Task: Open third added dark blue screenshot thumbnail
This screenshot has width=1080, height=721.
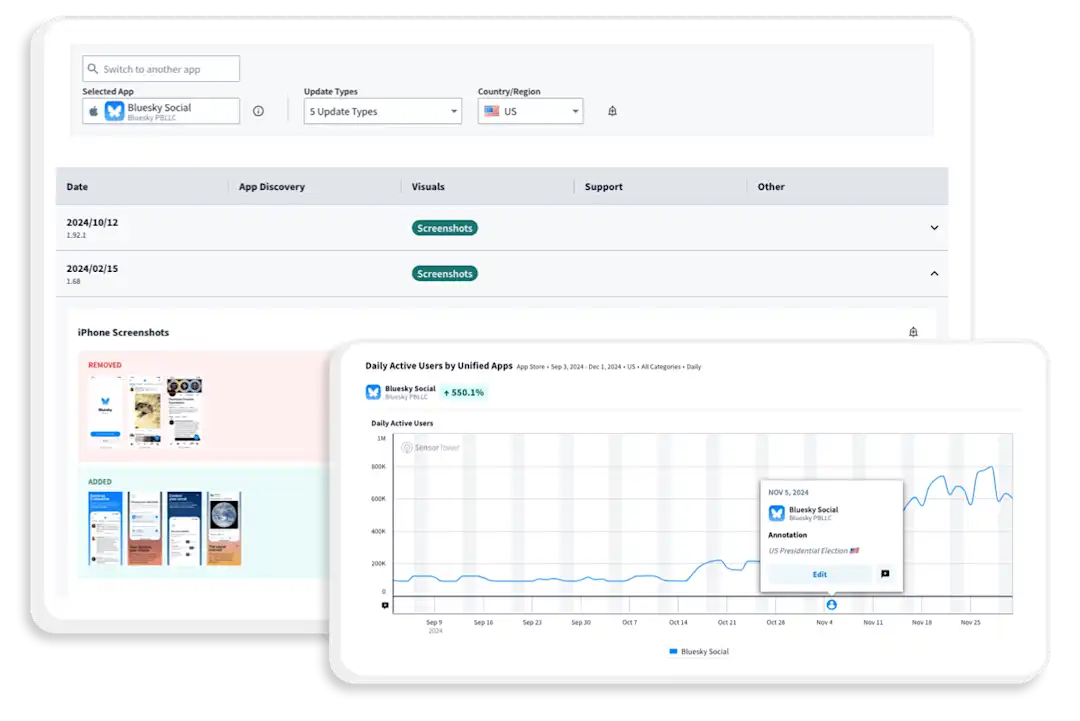Action: (x=185, y=528)
